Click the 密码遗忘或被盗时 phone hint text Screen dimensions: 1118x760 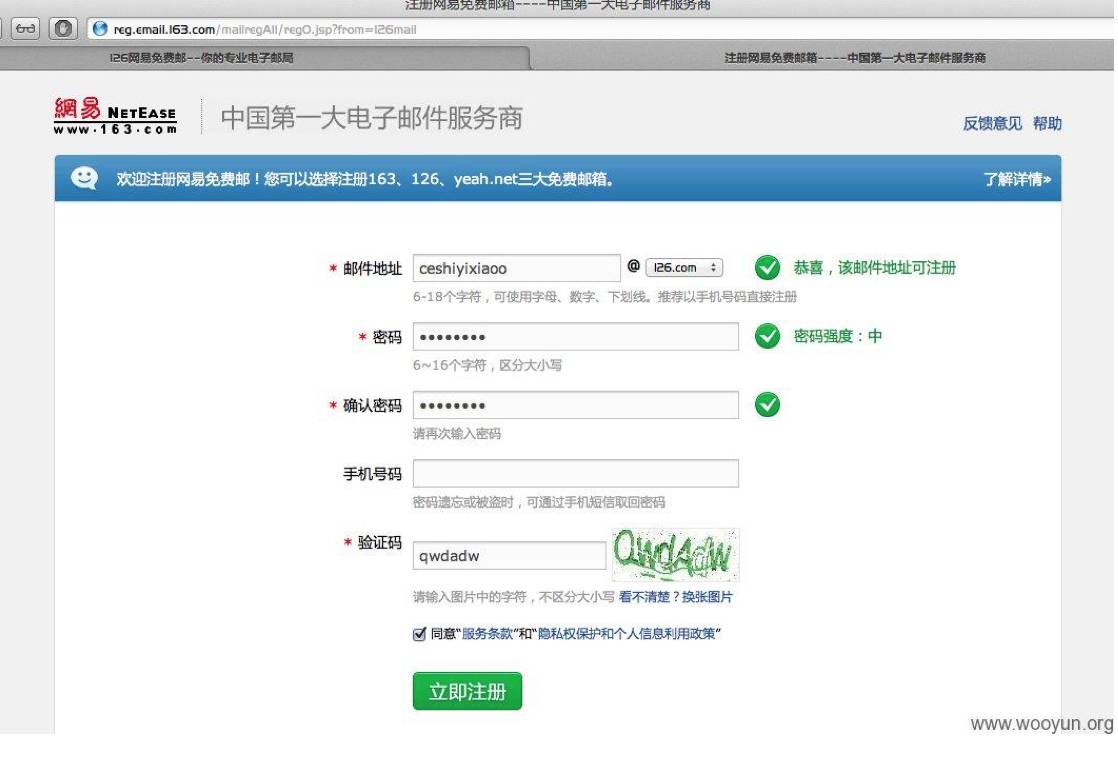(538, 502)
